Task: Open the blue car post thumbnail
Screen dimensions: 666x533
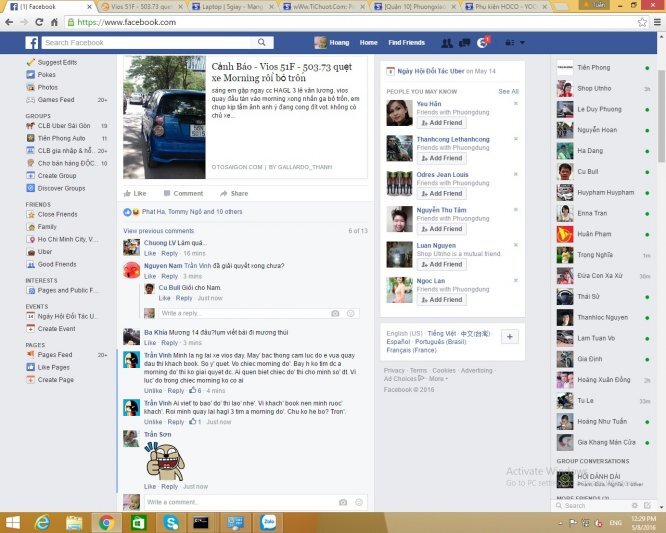Action: tap(164, 117)
